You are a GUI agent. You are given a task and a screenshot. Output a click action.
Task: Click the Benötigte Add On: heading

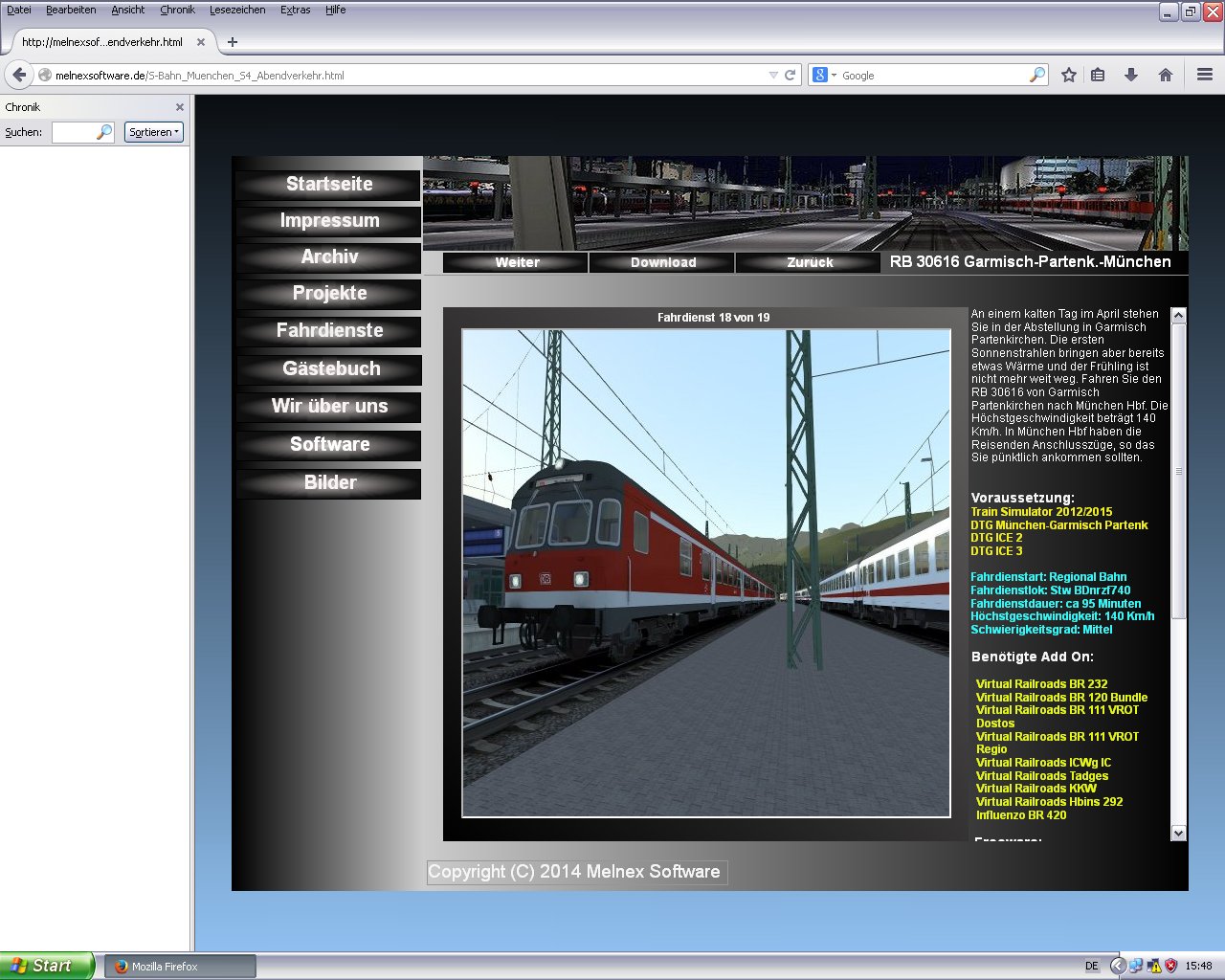(x=1032, y=657)
